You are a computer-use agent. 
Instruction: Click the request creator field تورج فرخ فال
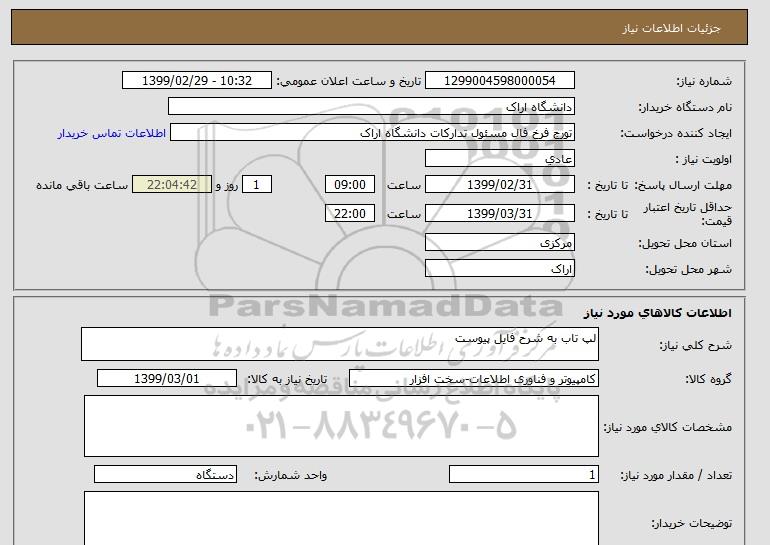click(372, 133)
